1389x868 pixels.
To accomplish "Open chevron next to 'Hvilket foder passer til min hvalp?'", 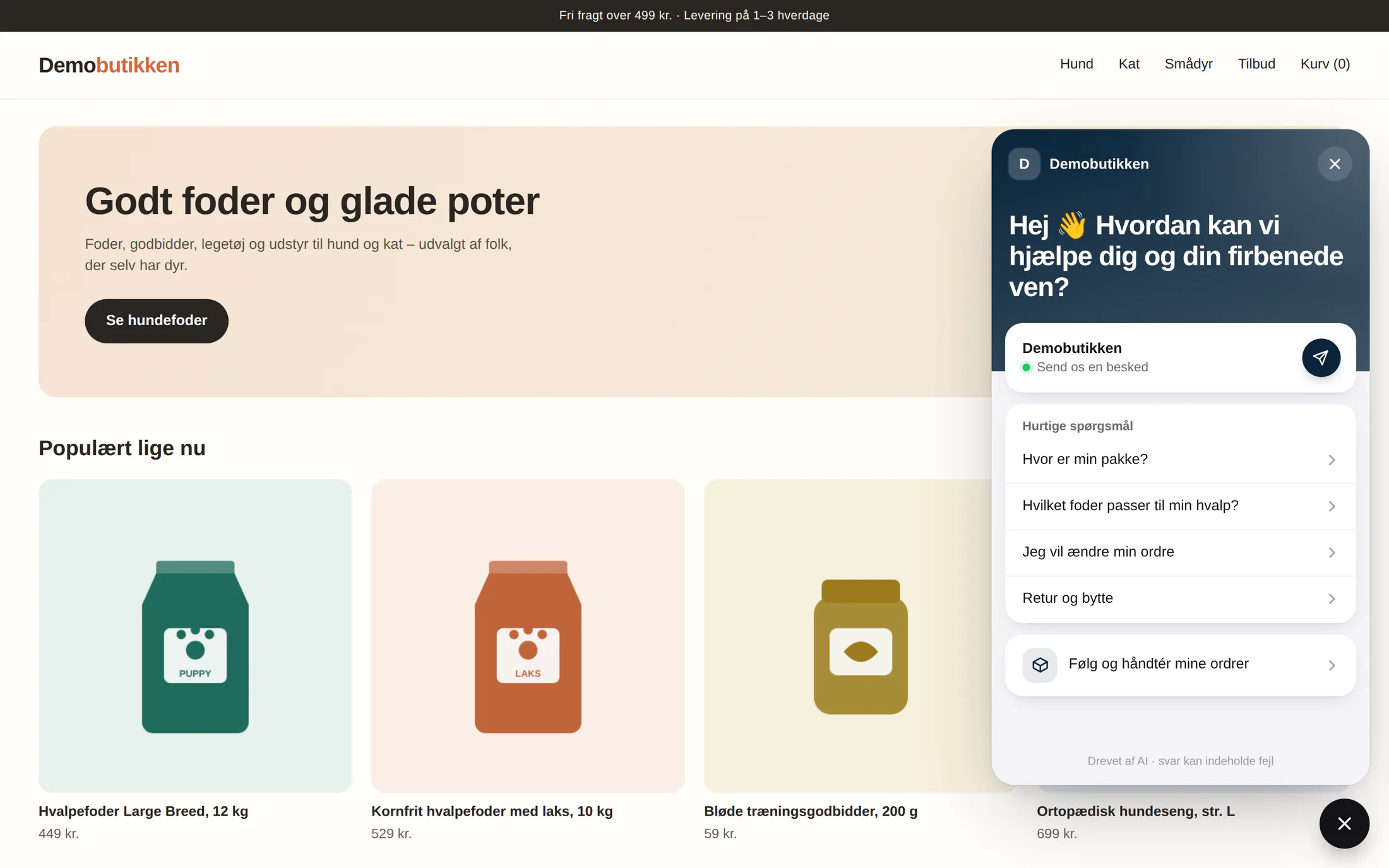I will (x=1332, y=506).
